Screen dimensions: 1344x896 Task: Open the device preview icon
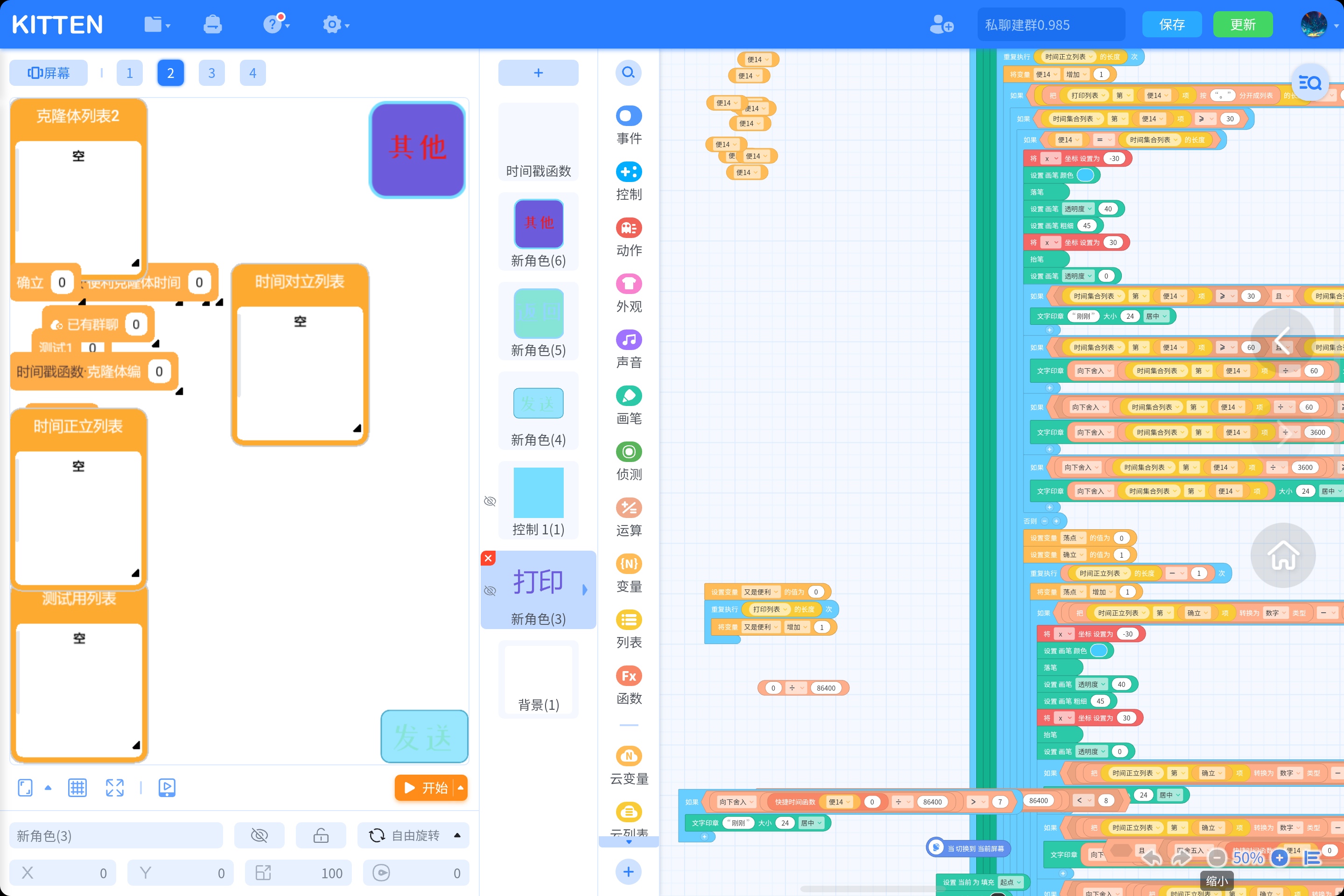167,788
